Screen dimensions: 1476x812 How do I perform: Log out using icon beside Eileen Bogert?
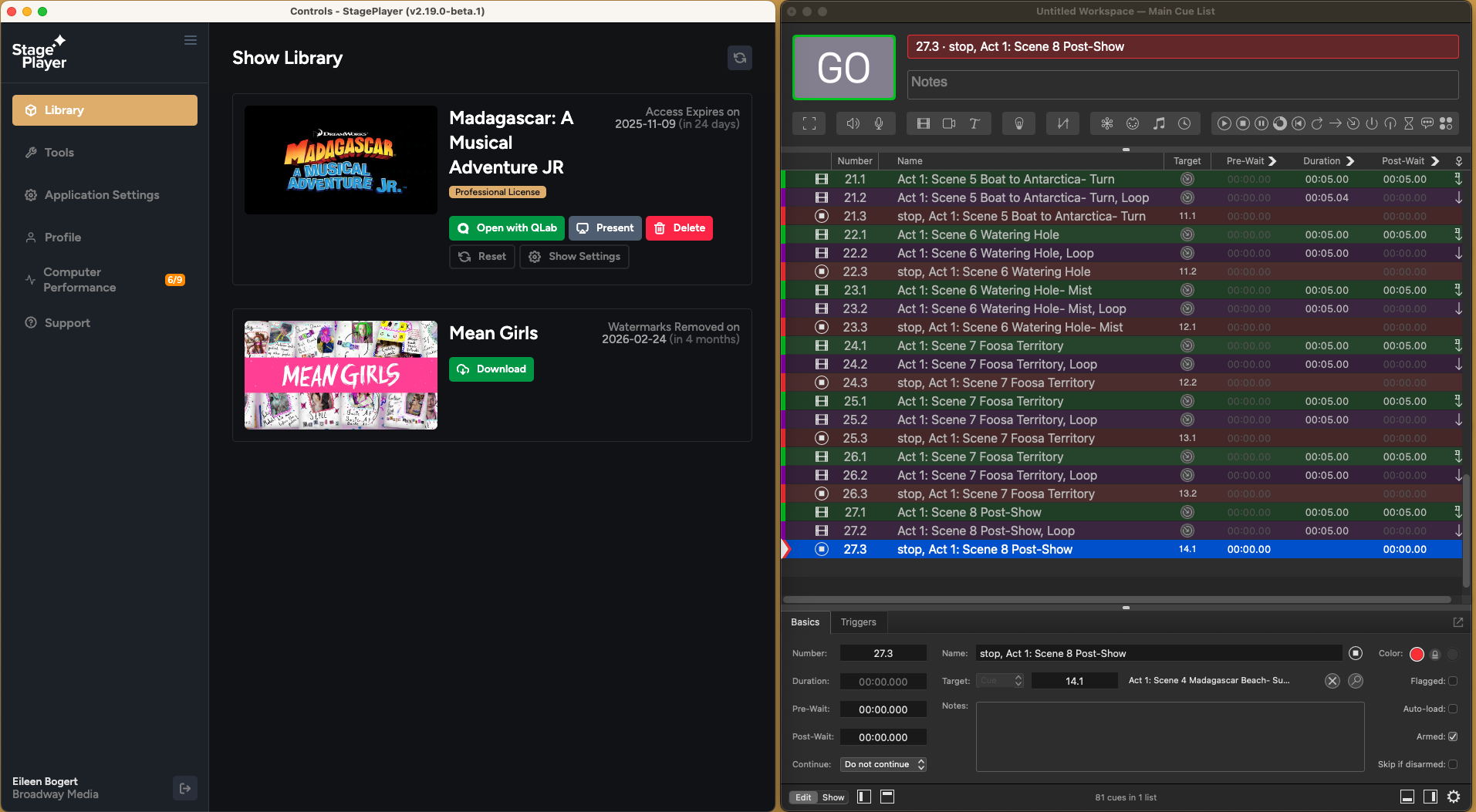point(185,788)
